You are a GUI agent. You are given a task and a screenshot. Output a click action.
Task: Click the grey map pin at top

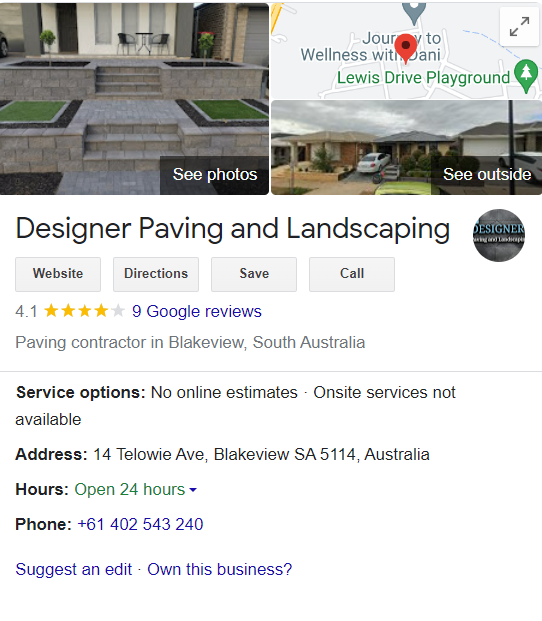tap(414, 13)
